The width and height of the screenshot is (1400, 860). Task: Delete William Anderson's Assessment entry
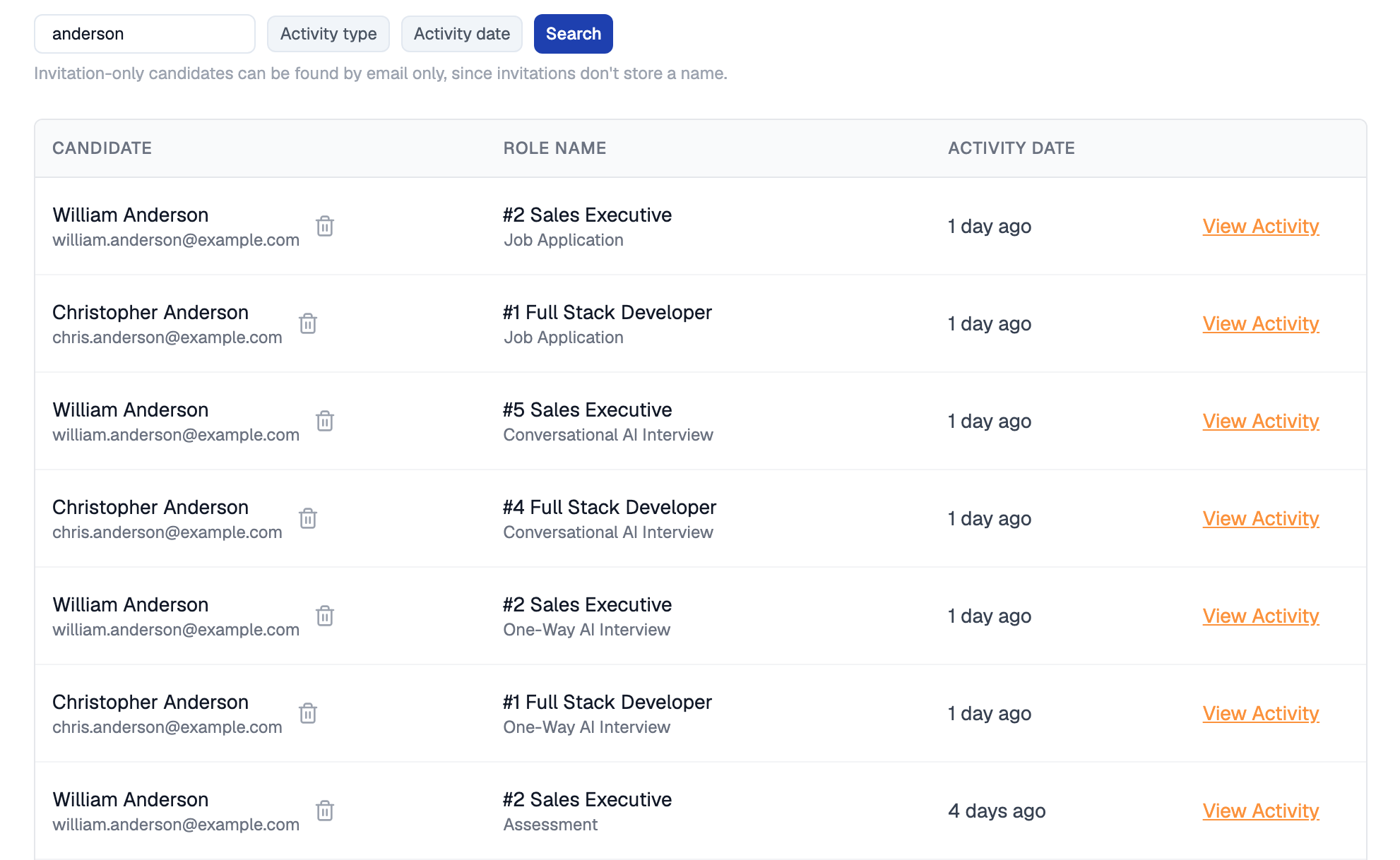point(325,811)
